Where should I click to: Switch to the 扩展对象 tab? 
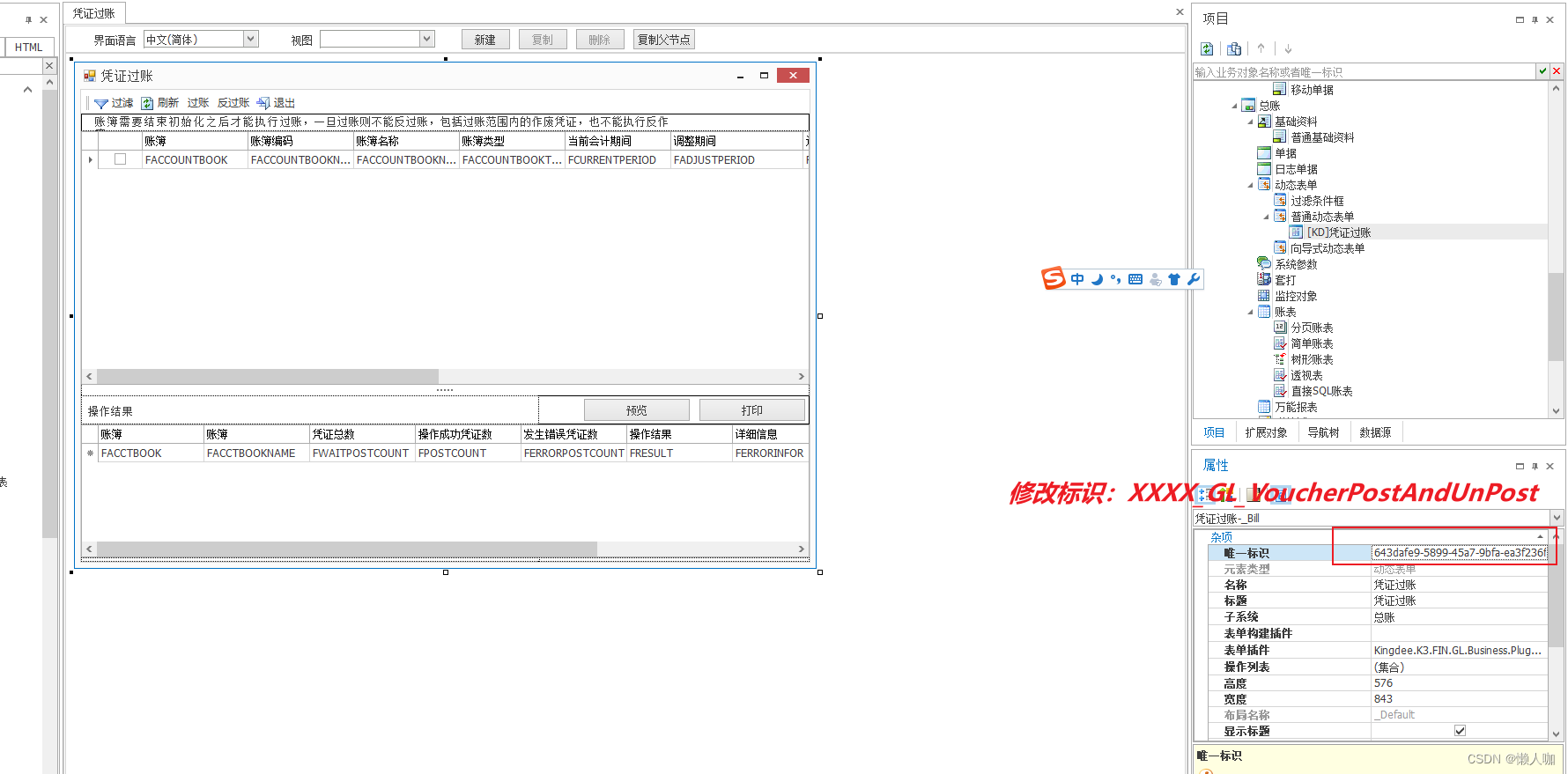(1266, 432)
